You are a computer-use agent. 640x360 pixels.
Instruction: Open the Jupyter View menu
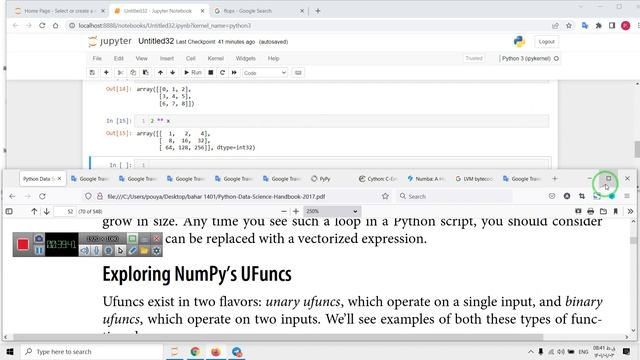142,58
